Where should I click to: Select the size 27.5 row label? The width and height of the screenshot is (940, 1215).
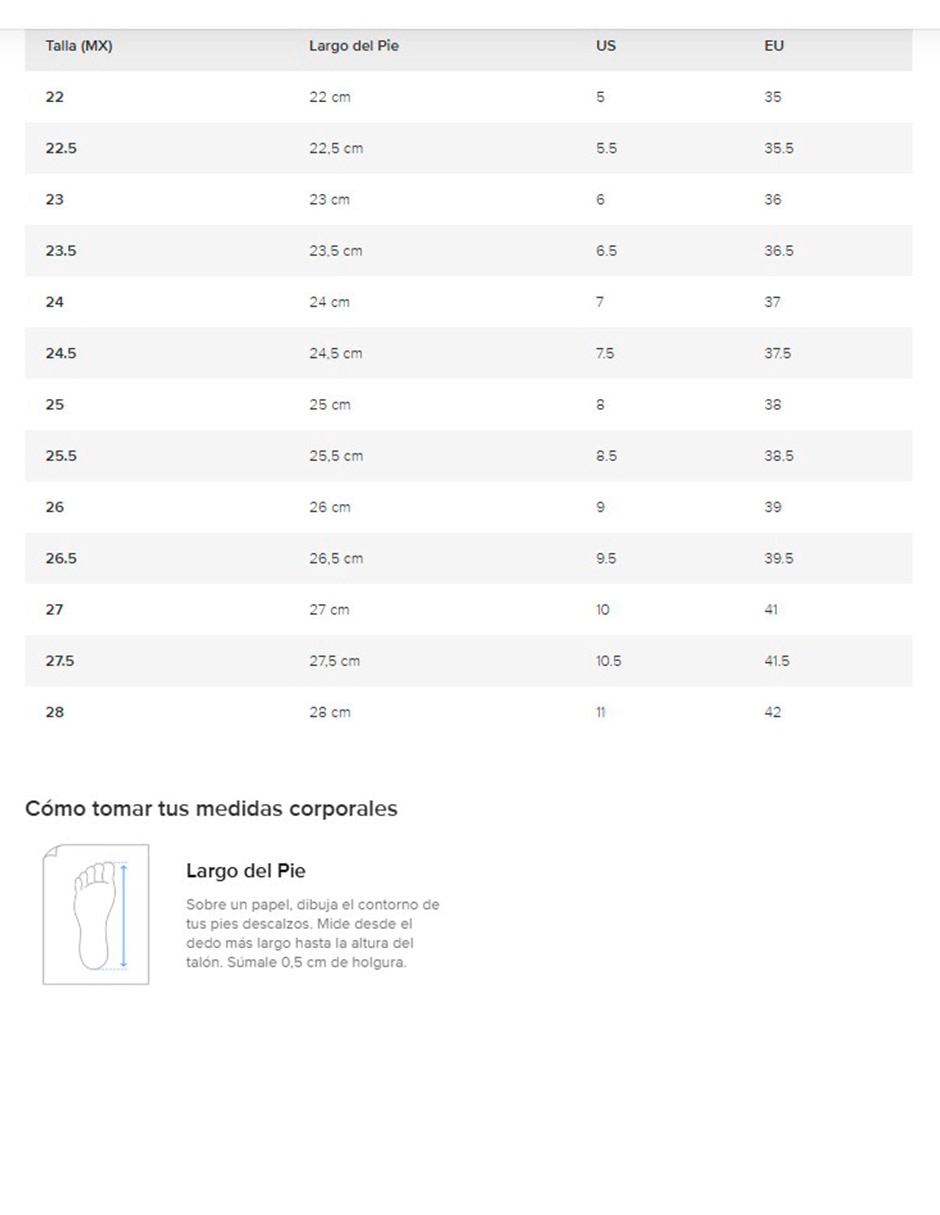pos(60,661)
